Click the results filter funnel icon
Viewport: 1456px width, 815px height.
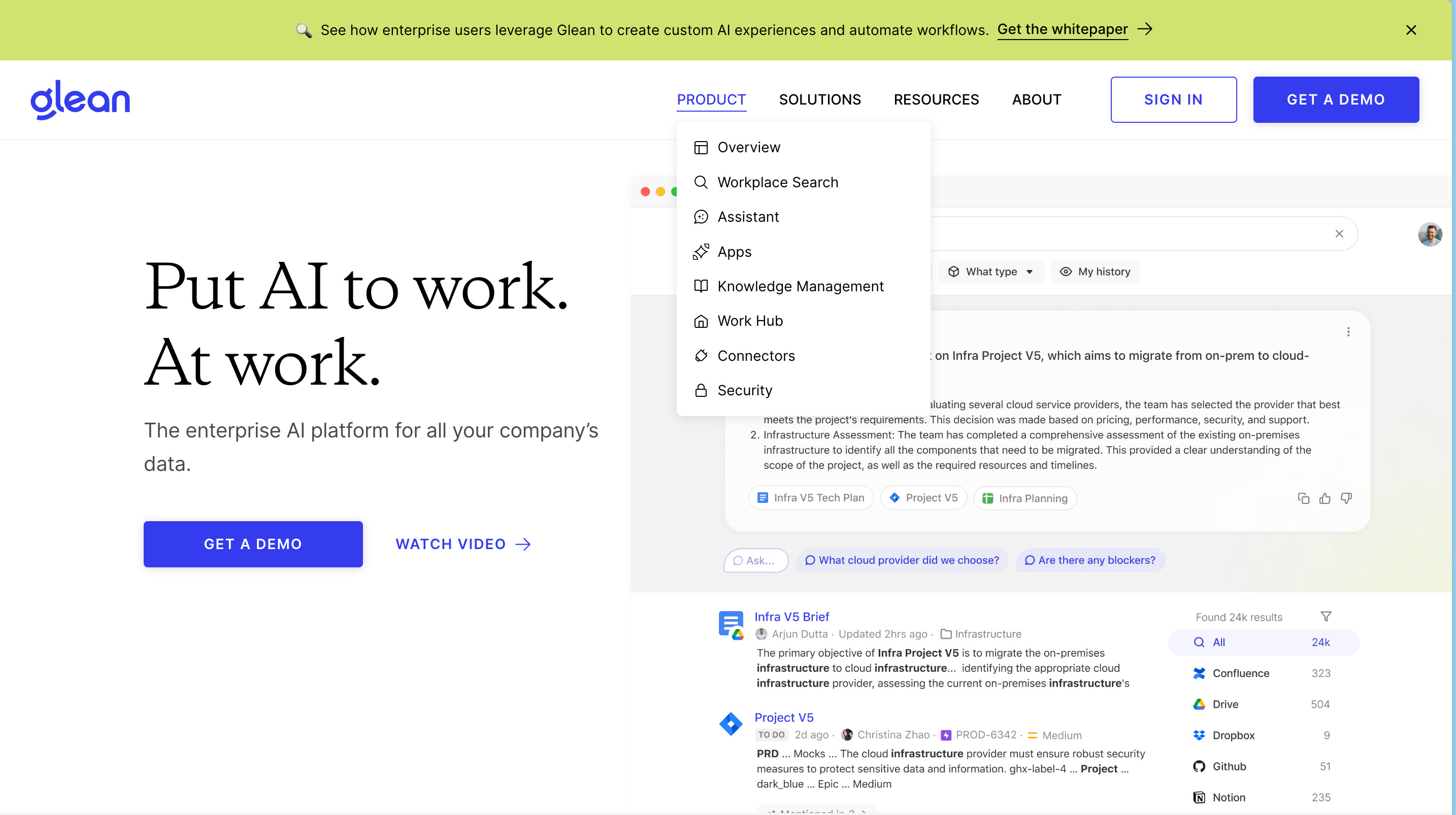[x=1326, y=617]
